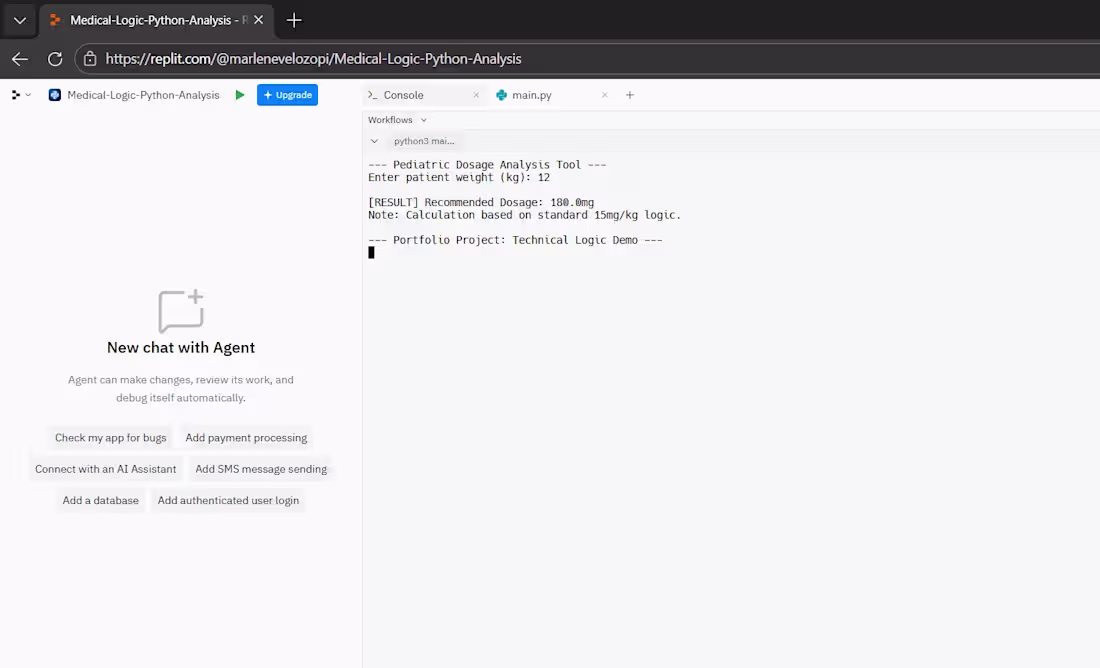
Task: Choose Add authenticated user login suggestion
Action: click(x=228, y=500)
